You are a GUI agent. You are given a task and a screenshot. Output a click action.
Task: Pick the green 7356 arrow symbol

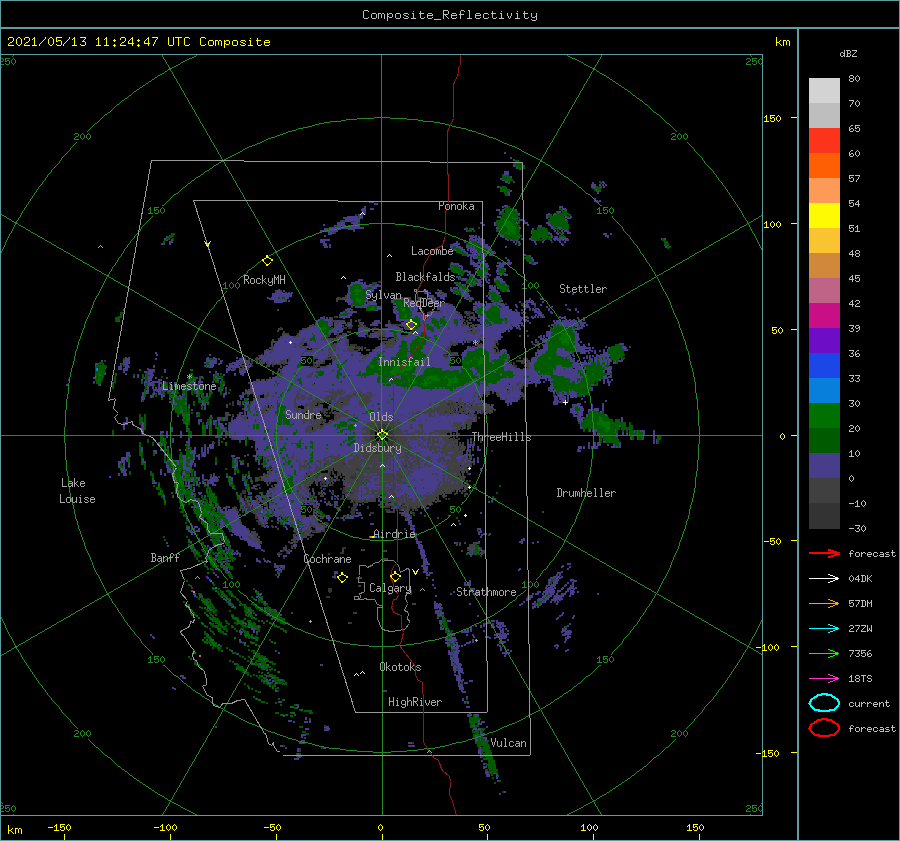coord(824,653)
